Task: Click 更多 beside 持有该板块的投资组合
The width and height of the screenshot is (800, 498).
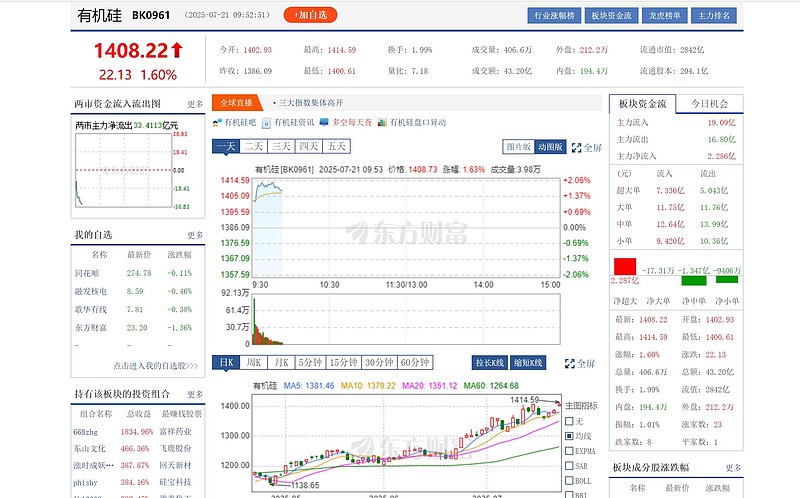Action: coord(195,394)
